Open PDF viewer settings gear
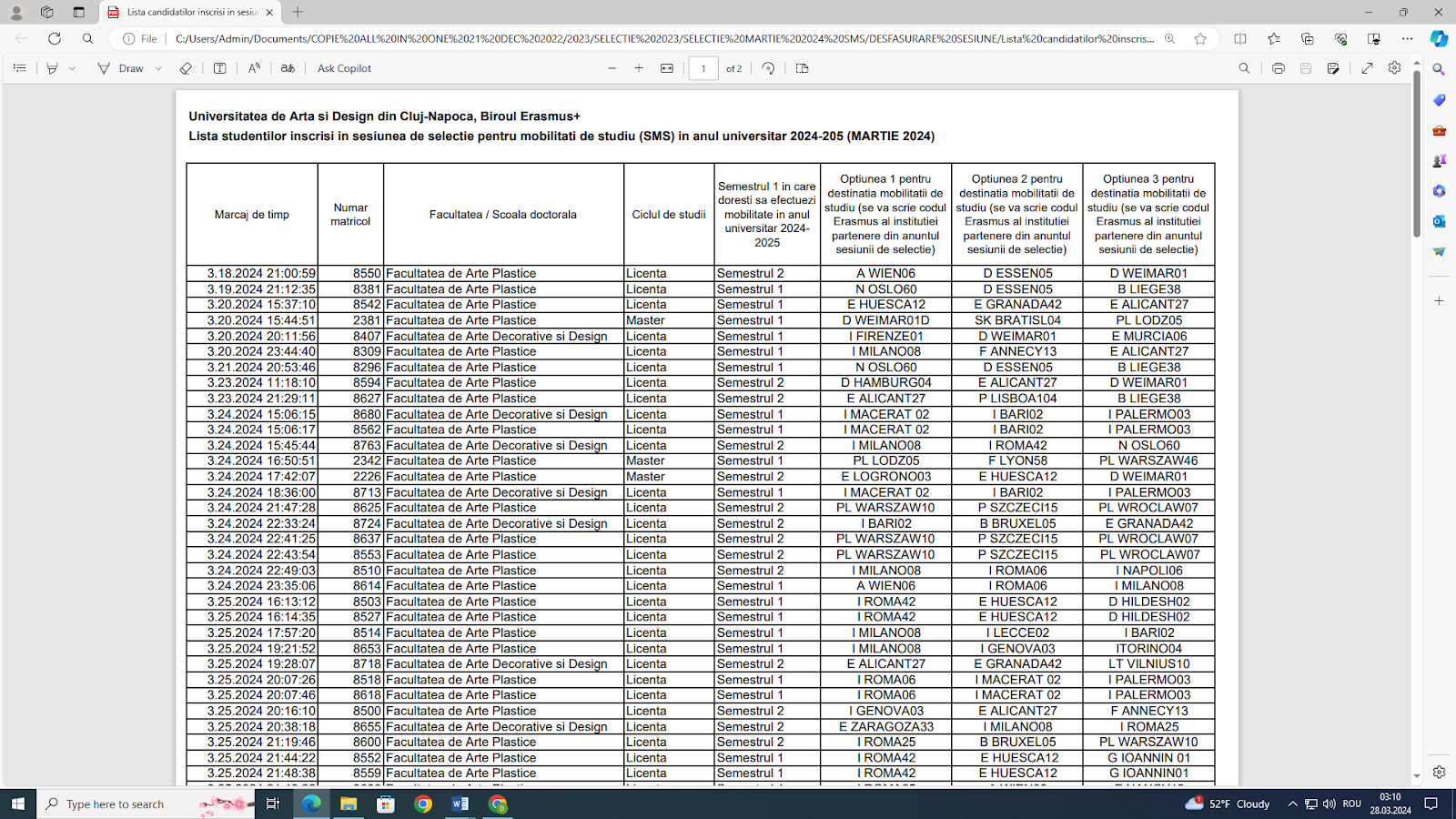The height and width of the screenshot is (819, 1456). (x=1394, y=68)
